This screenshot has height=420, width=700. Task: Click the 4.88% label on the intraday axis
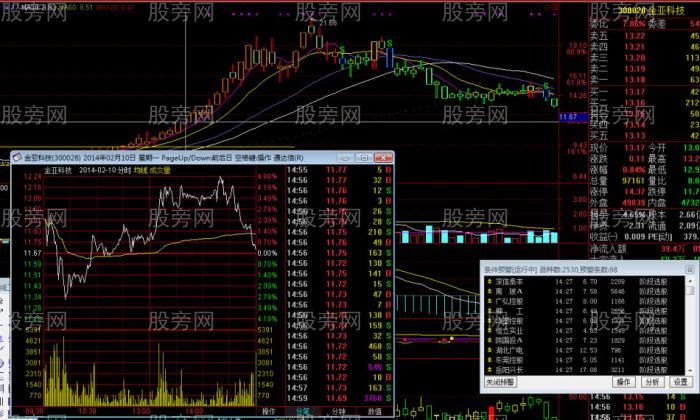point(267,176)
